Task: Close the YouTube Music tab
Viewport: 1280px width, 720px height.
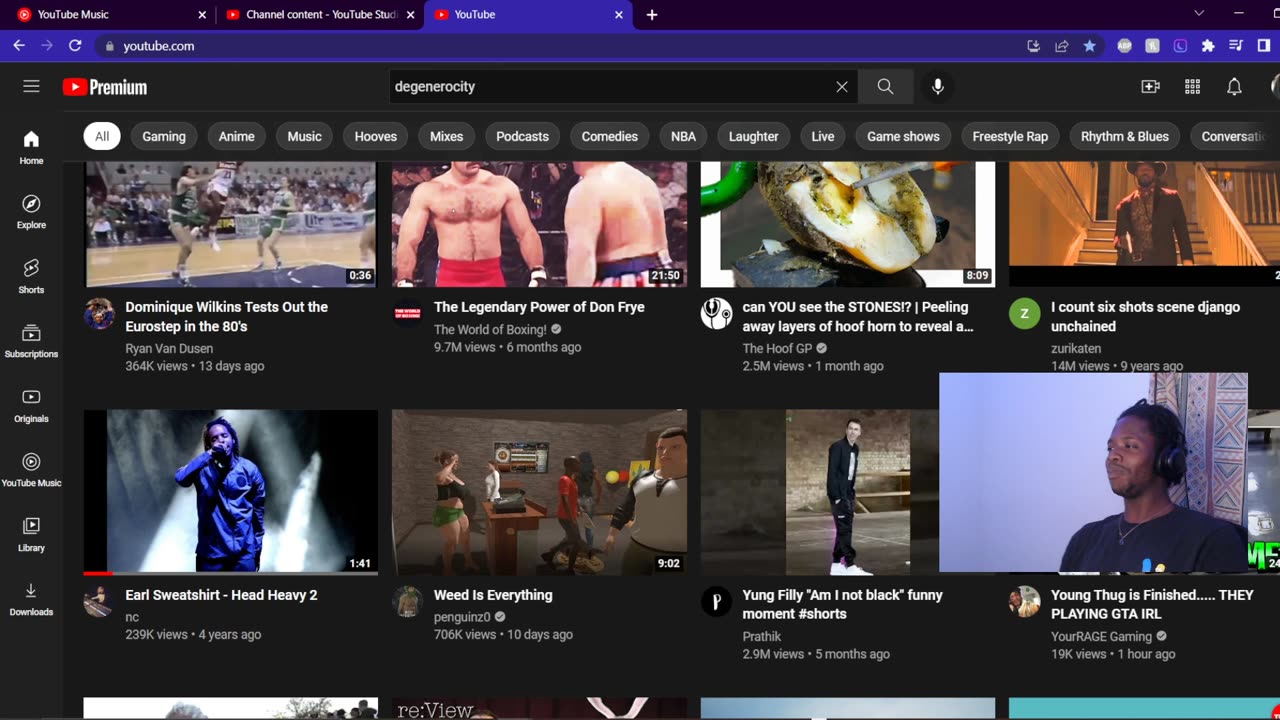Action: pyautogui.click(x=202, y=15)
